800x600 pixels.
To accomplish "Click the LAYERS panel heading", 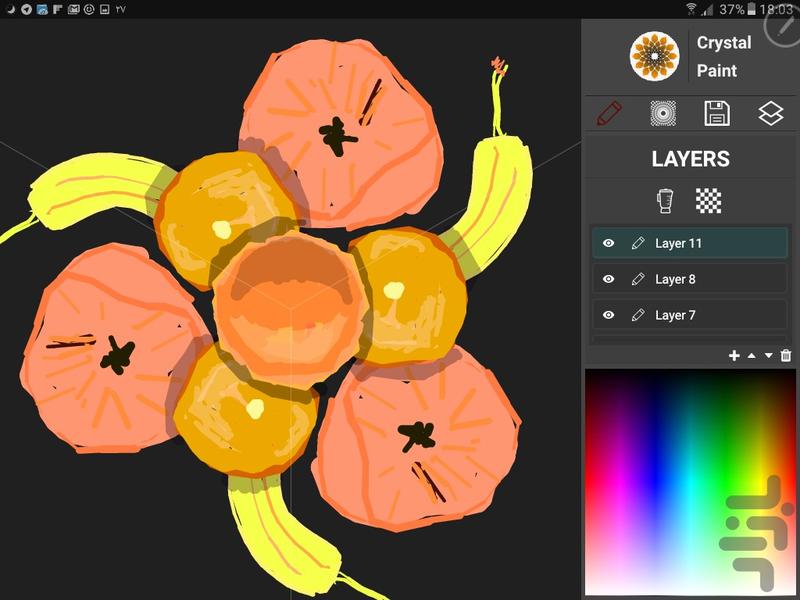I will coord(690,159).
